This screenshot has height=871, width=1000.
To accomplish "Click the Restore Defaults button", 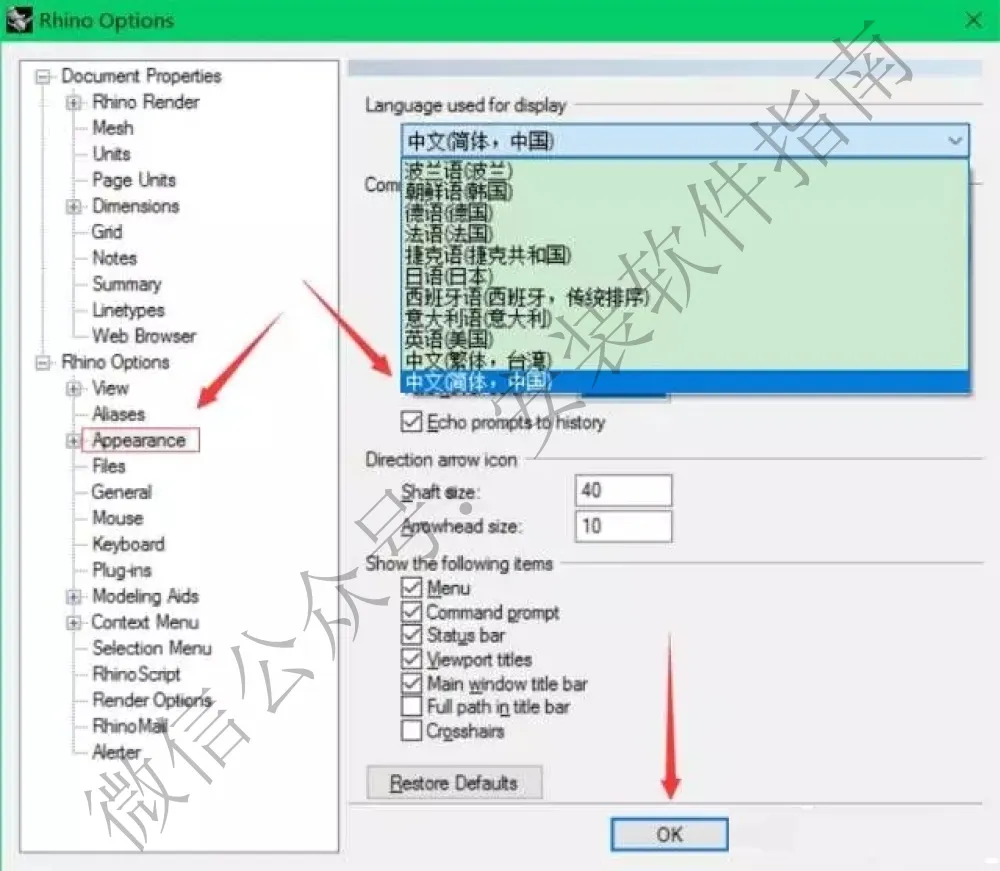I will coord(454,782).
